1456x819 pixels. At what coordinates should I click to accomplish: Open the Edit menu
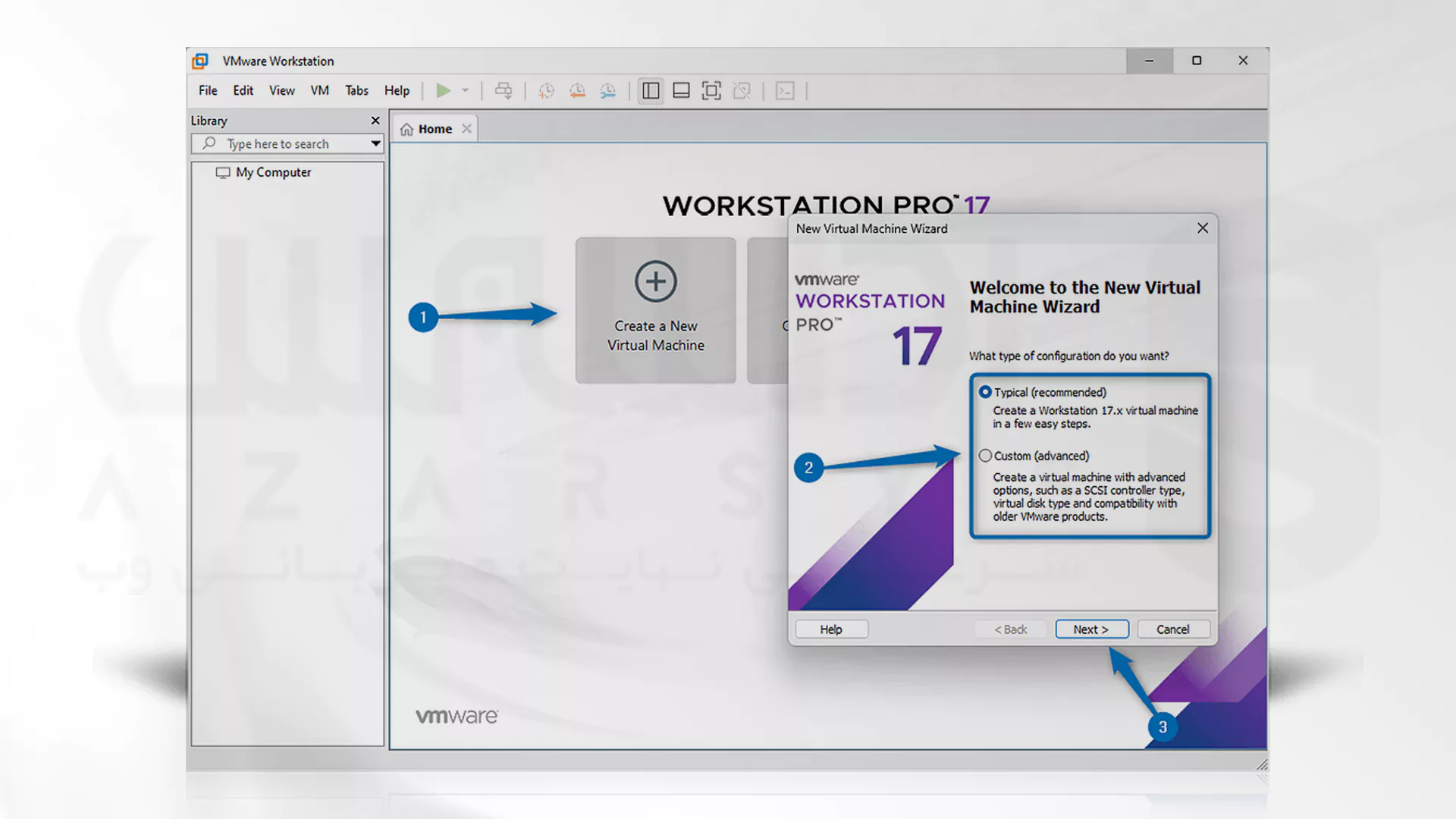tap(243, 90)
